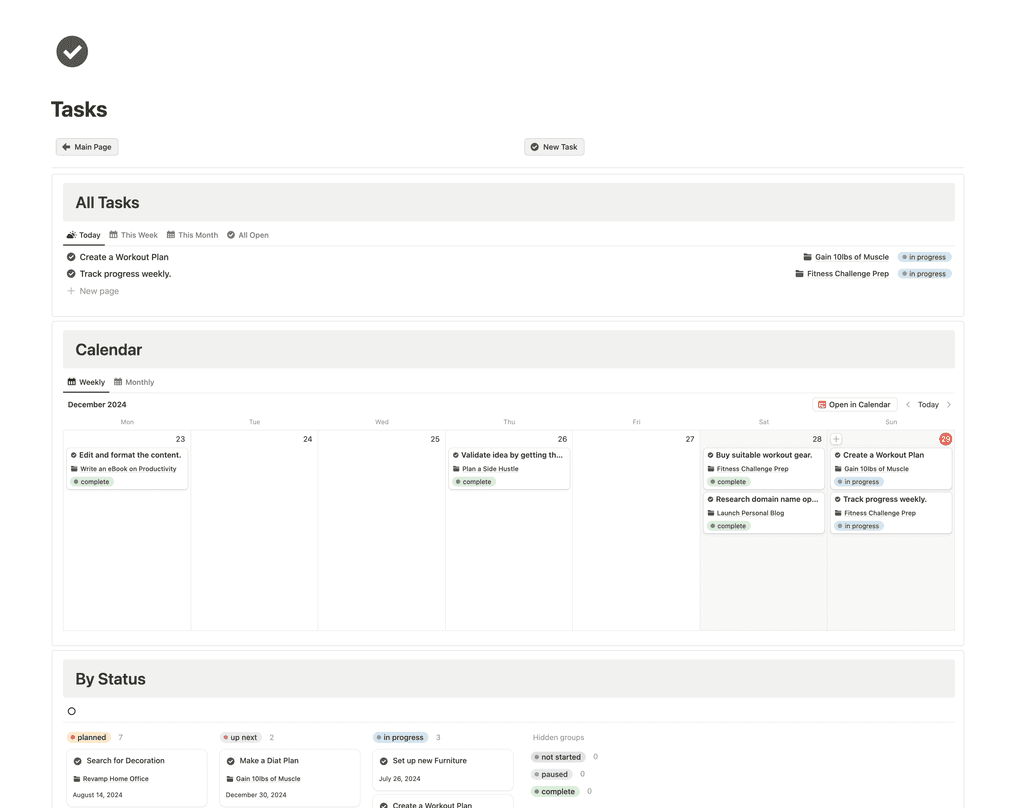Viewport: 1024px width, 808px height.
Task: Go back via Main Page button
Action: (x=87, y=147)
